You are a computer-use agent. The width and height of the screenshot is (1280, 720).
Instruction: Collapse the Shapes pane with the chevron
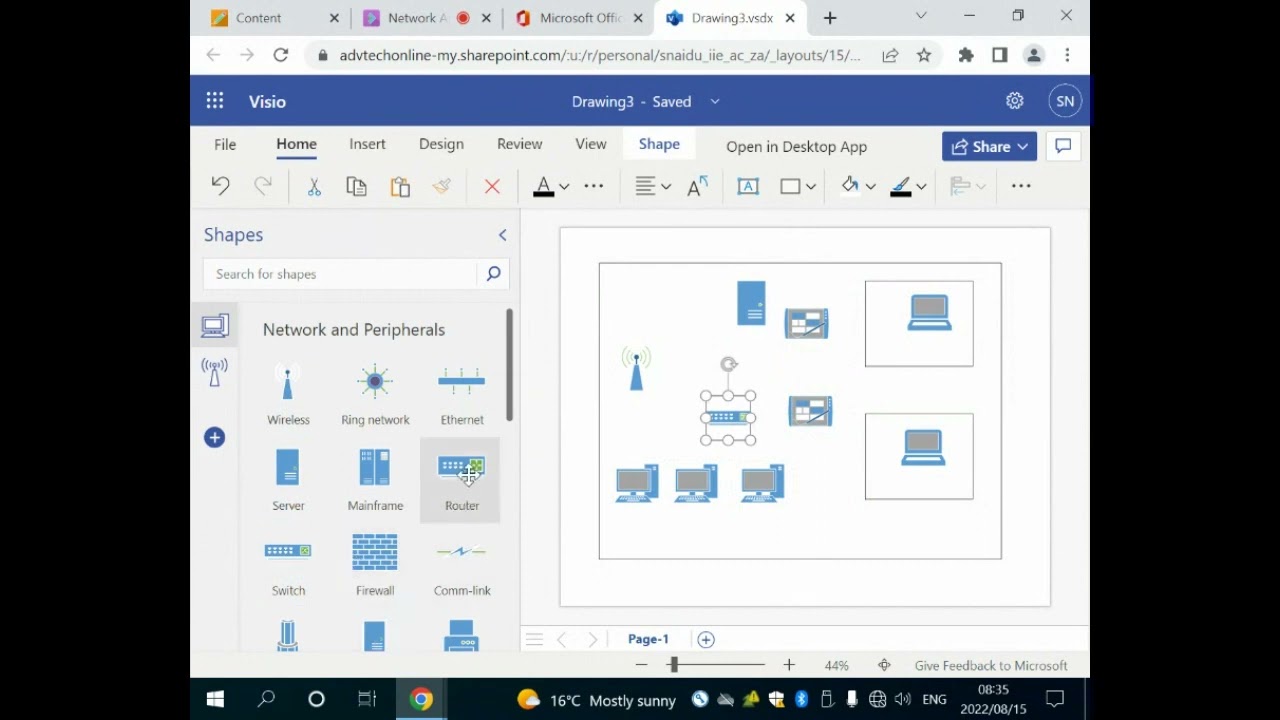point(502,235)
